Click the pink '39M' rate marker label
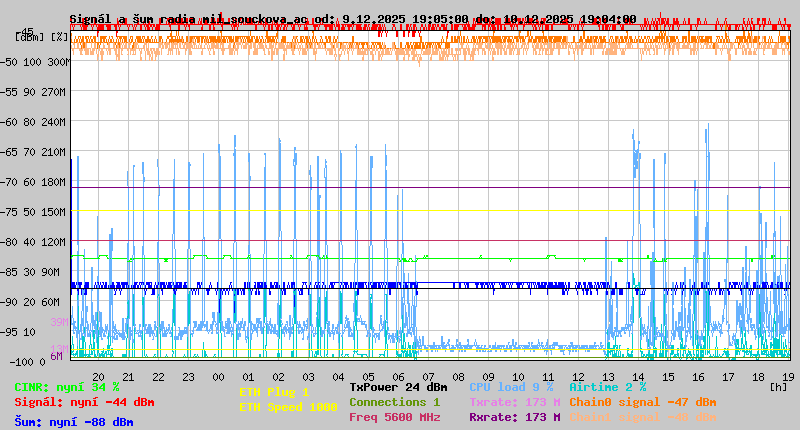Viewport: 800px width, 430px height. tap(59, 322)
